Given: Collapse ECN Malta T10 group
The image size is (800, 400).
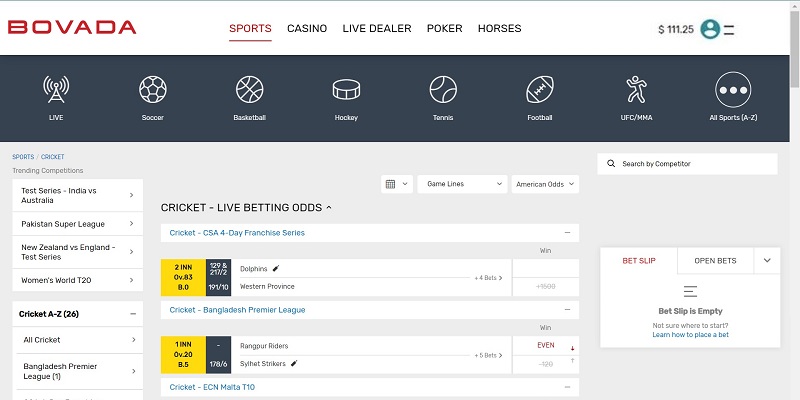Looking at the screenshot, I should [x=567, y=387].
